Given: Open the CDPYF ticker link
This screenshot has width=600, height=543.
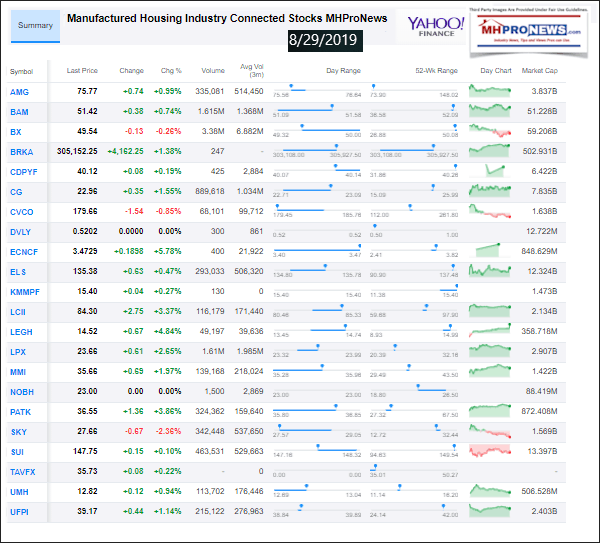Looking at the screenshot, I should [24, 172].
